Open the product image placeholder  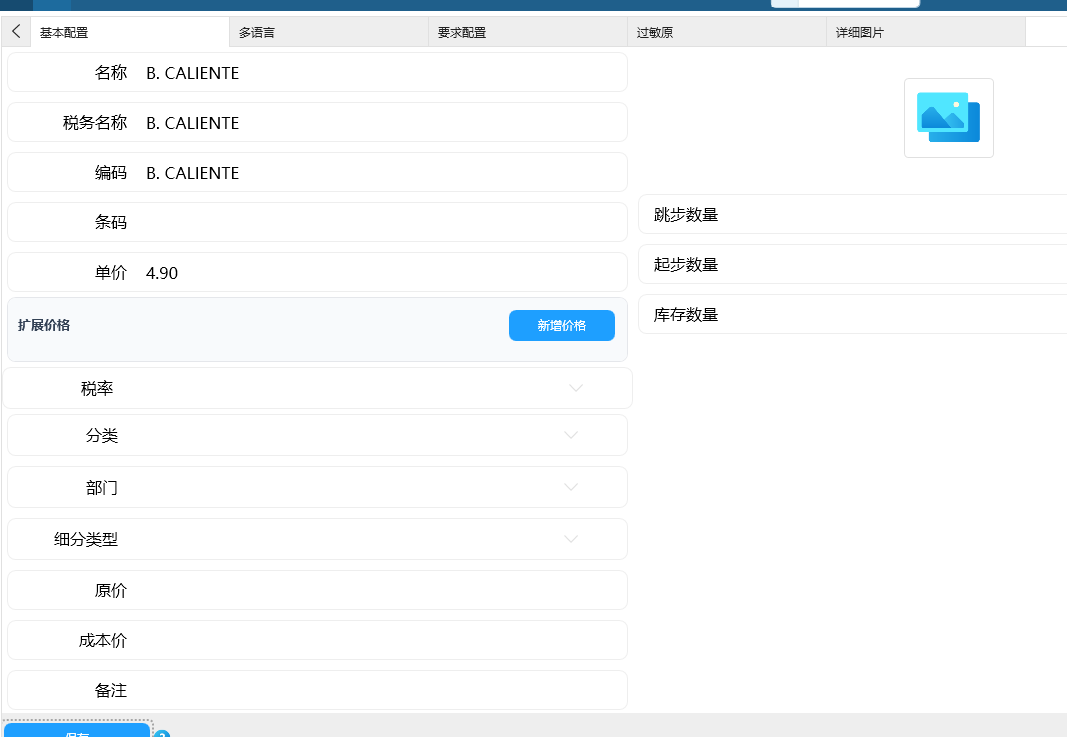948,118
